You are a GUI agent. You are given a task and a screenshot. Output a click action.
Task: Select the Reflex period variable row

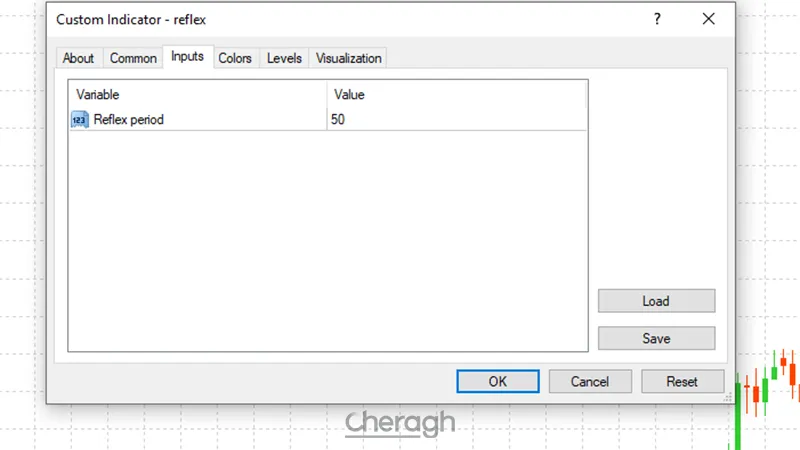coord(129,120)
